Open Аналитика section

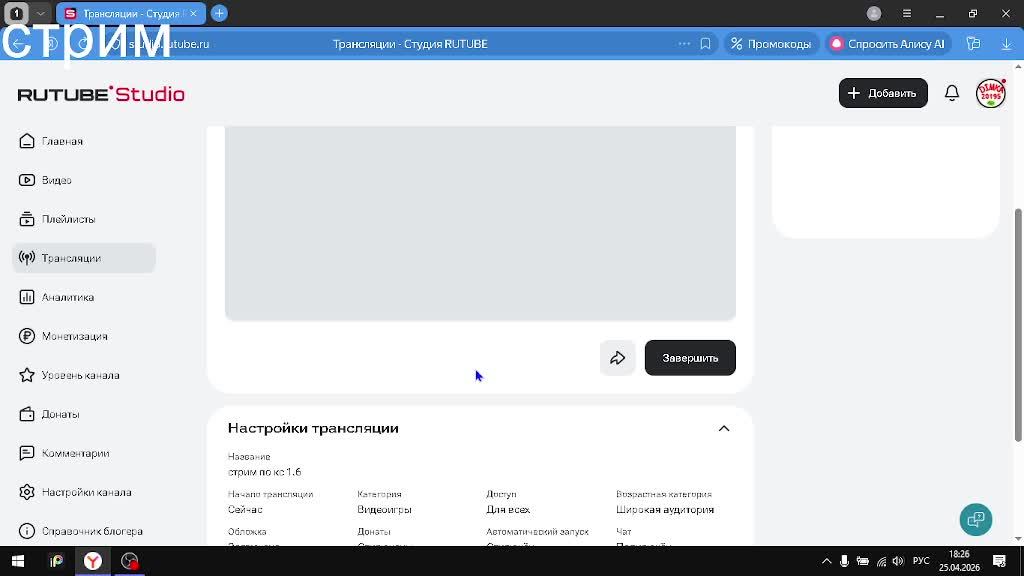pos(68,297)
